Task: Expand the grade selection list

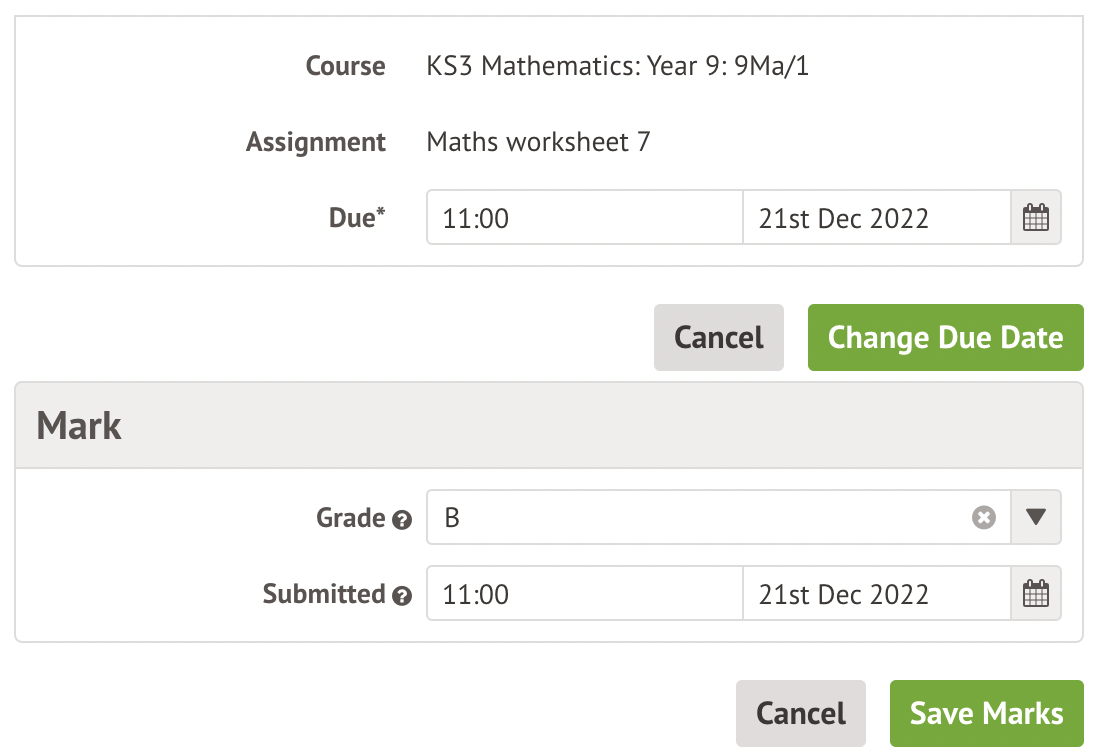Action: pyautogui.click(x=1037, y=517)
